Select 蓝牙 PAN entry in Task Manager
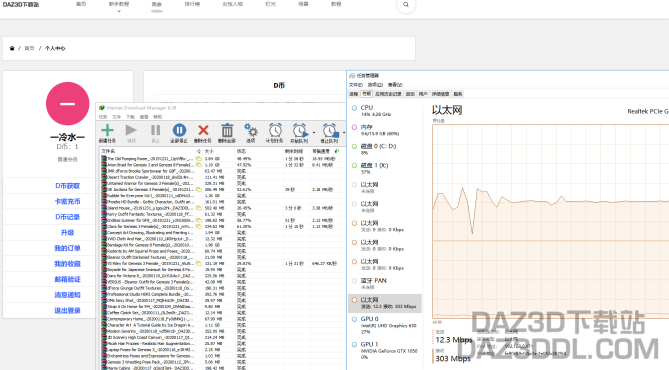 tap(385, 283)
